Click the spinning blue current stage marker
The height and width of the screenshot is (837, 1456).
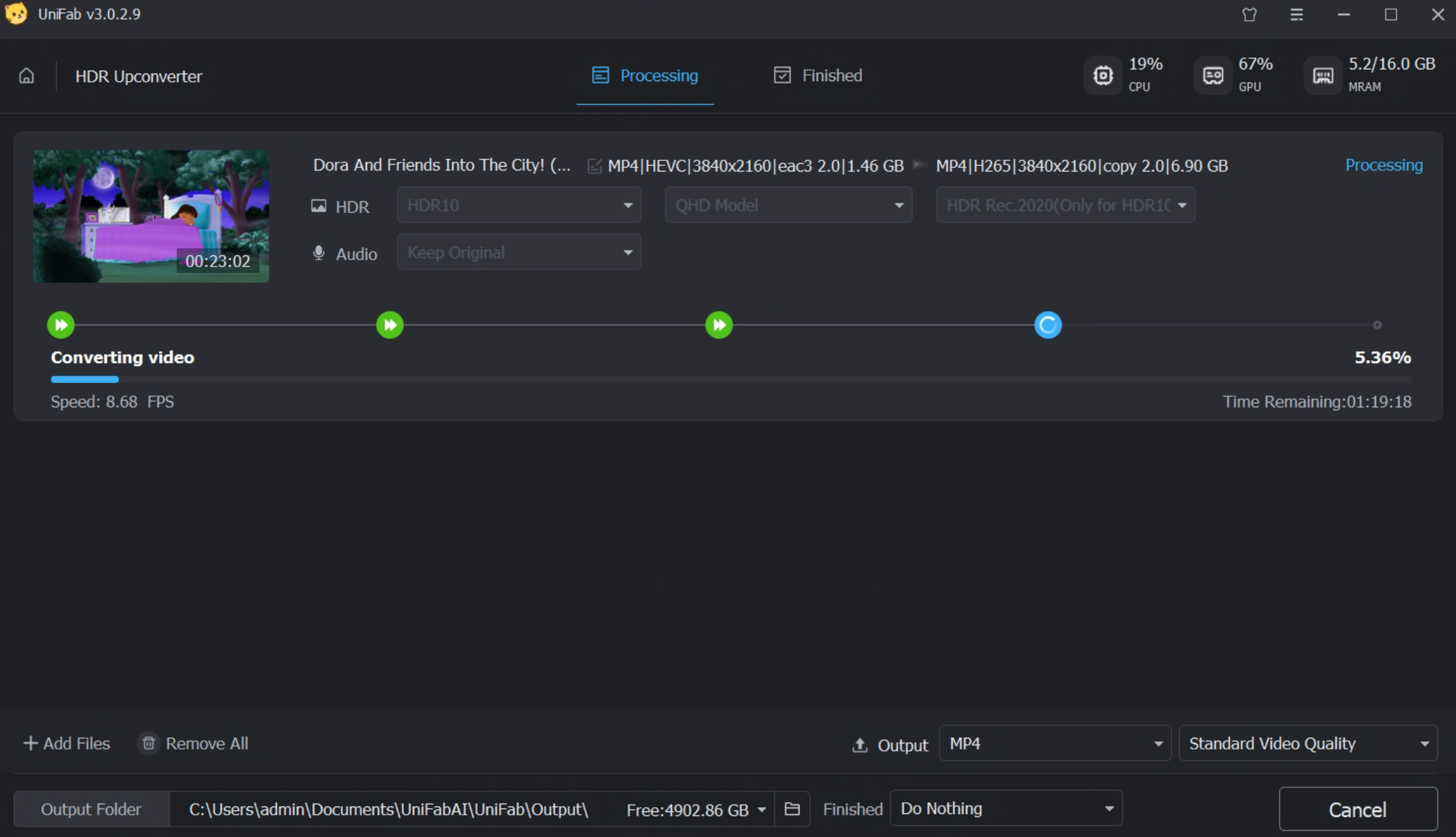pos(1048,325)
